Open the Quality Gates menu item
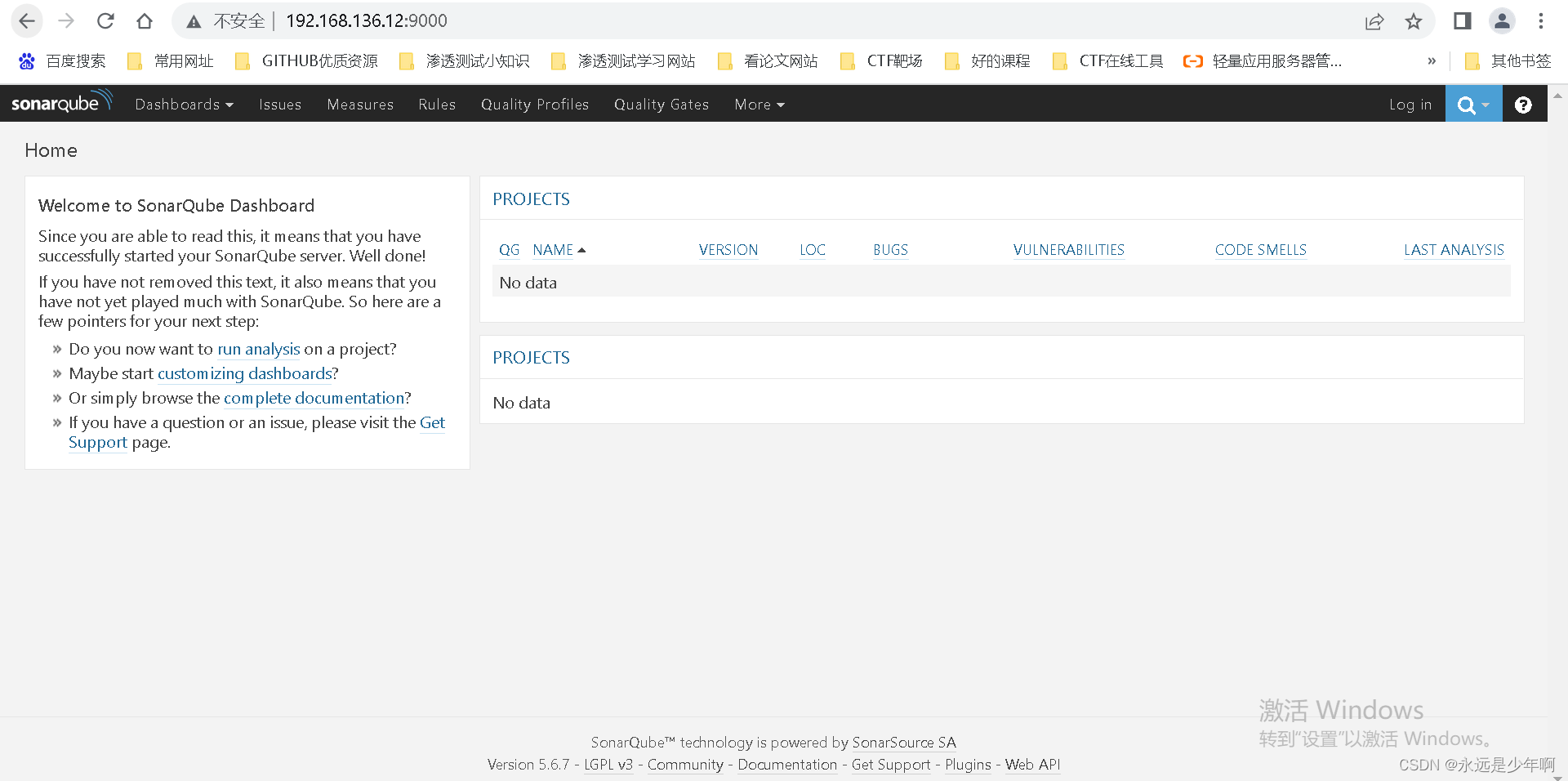The image size is (1568, 781). pos(661,105)
